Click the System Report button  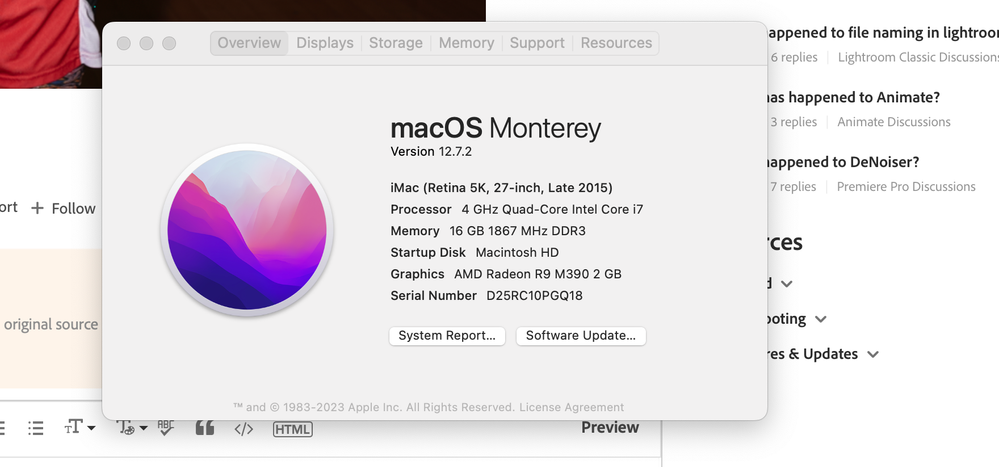pos(447,336)
